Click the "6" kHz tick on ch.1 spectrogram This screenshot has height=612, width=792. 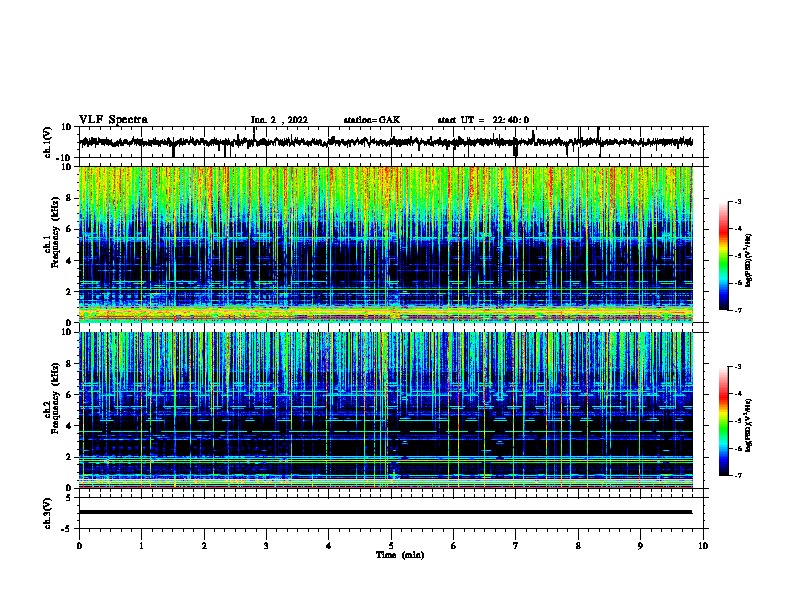coord(69,229)
